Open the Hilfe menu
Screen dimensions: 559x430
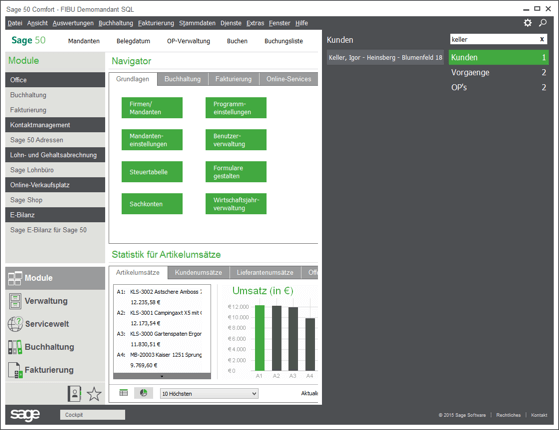click(302, 23)
